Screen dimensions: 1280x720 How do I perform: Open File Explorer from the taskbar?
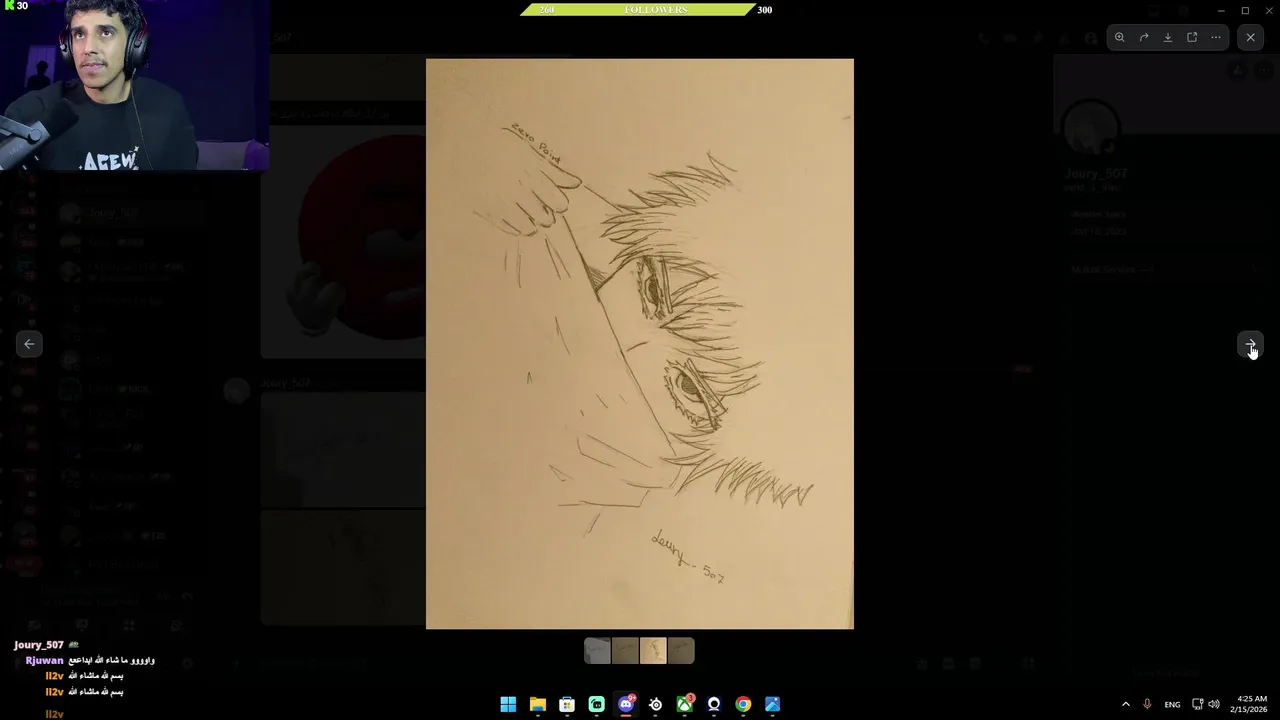click(538, 704)
